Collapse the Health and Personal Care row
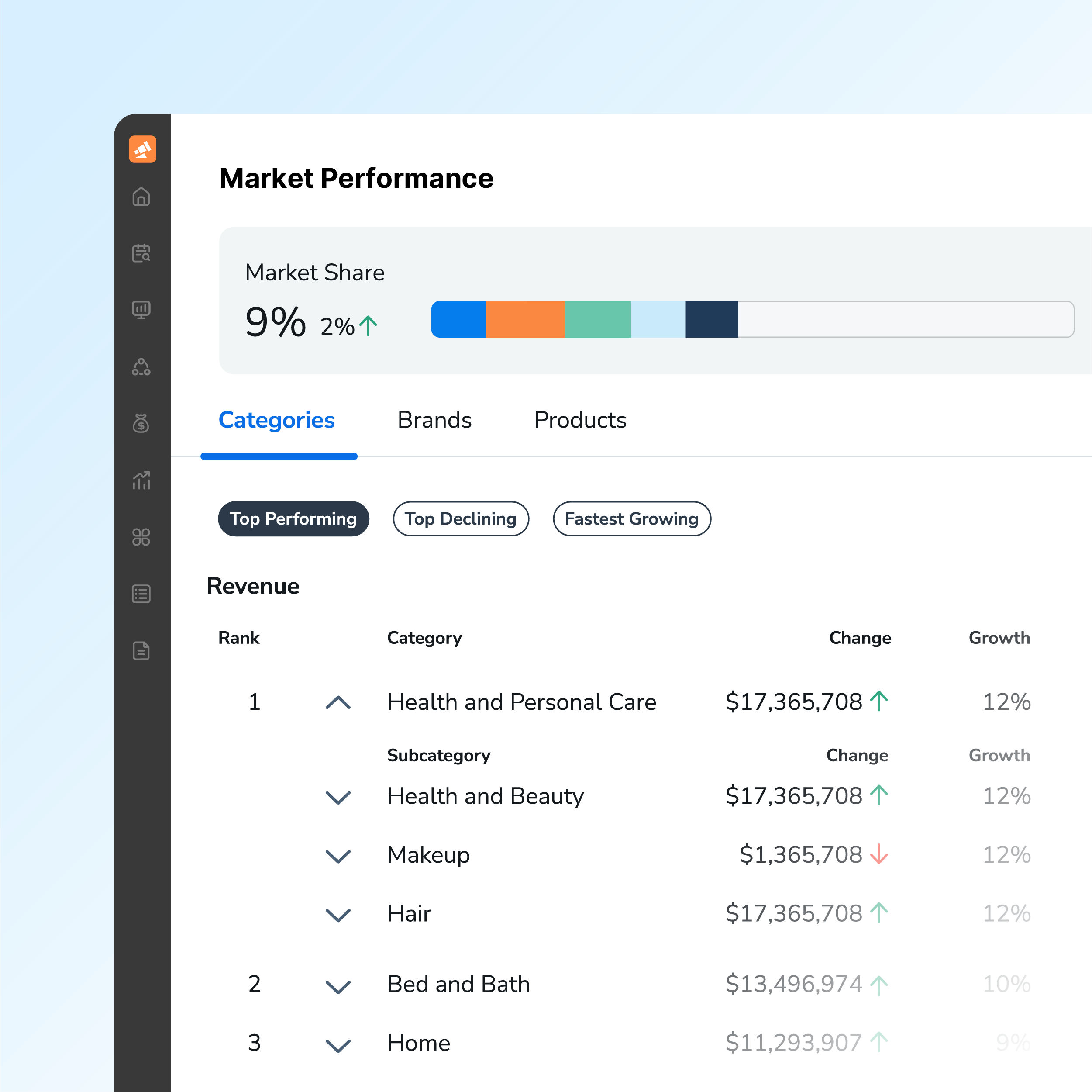The image size is (1092, 1092). 338,702
